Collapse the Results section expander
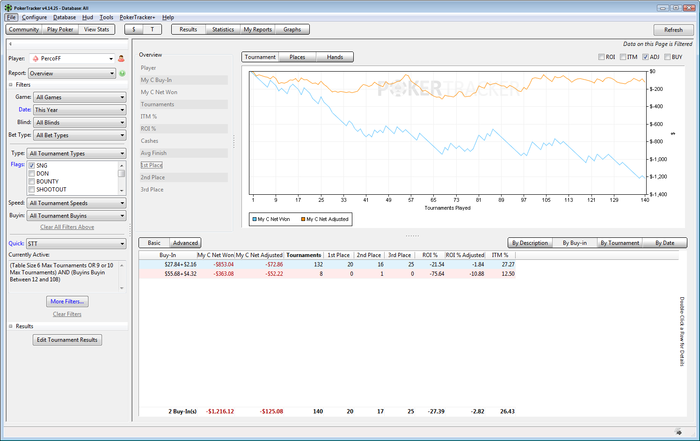700x441 pixels. click(x=11, y=326)
